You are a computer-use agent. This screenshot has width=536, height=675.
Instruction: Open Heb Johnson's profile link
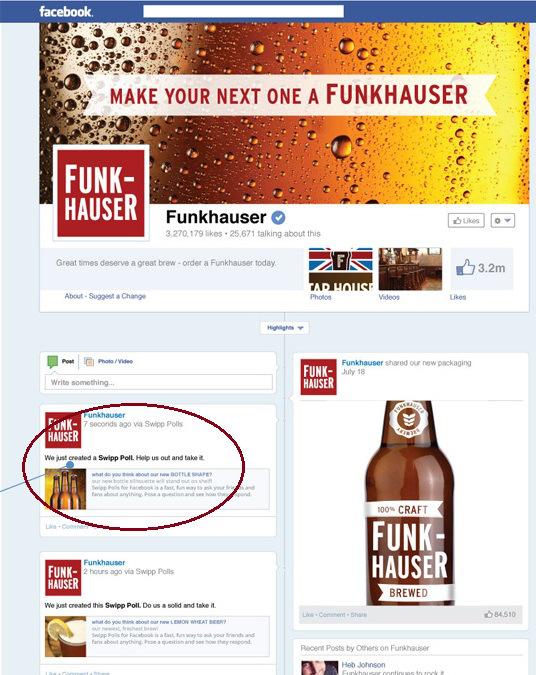coord(363,665)
